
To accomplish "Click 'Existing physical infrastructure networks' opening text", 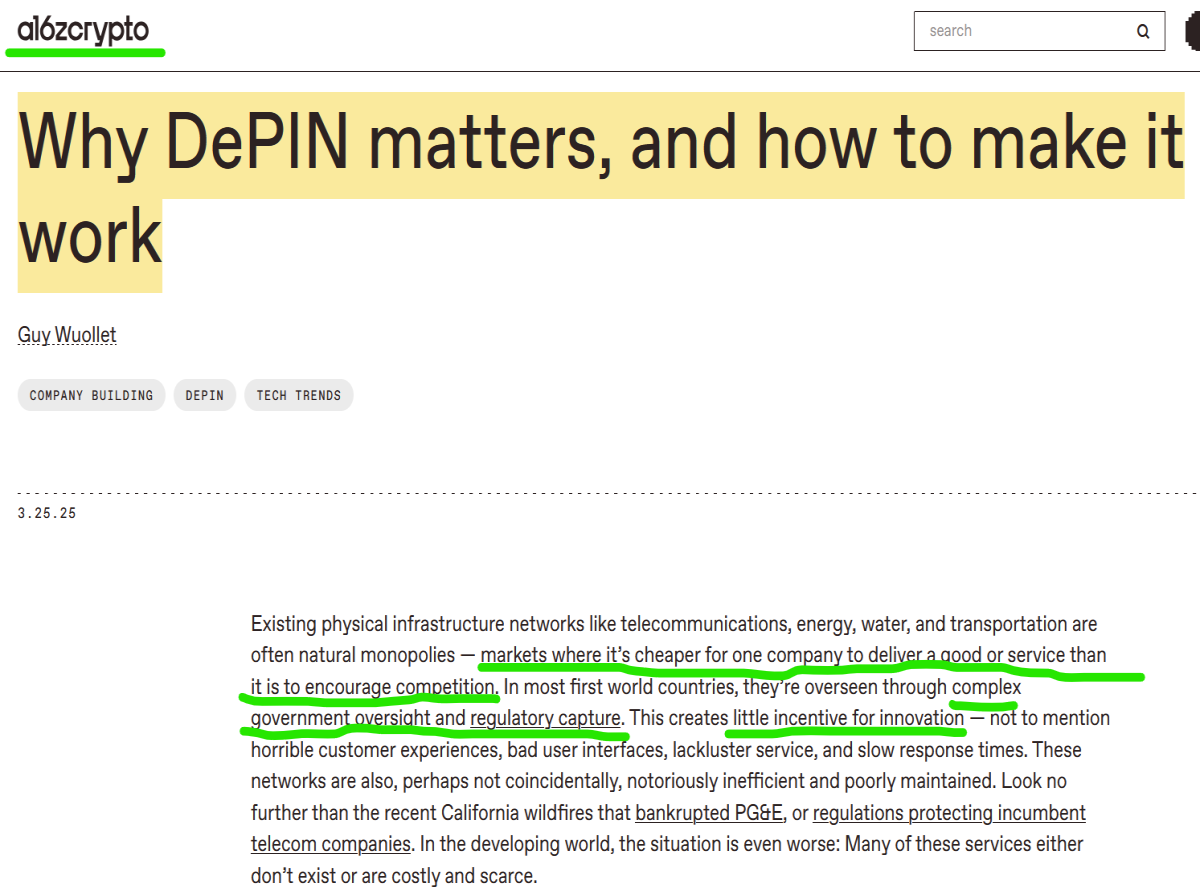I will pos(378,624).
